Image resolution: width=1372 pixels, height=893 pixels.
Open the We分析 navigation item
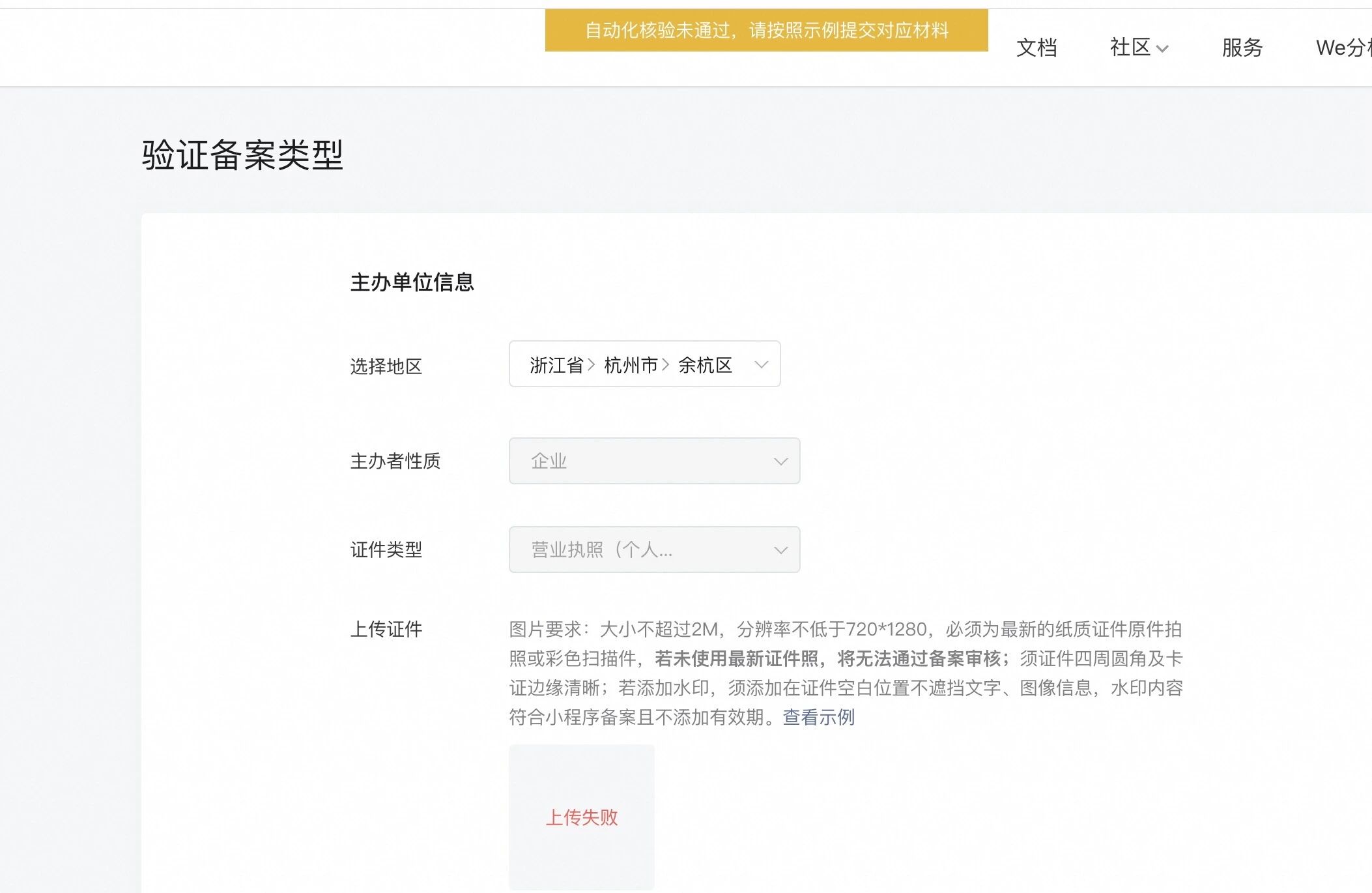pyautogui.click(x=1342, y=48)
